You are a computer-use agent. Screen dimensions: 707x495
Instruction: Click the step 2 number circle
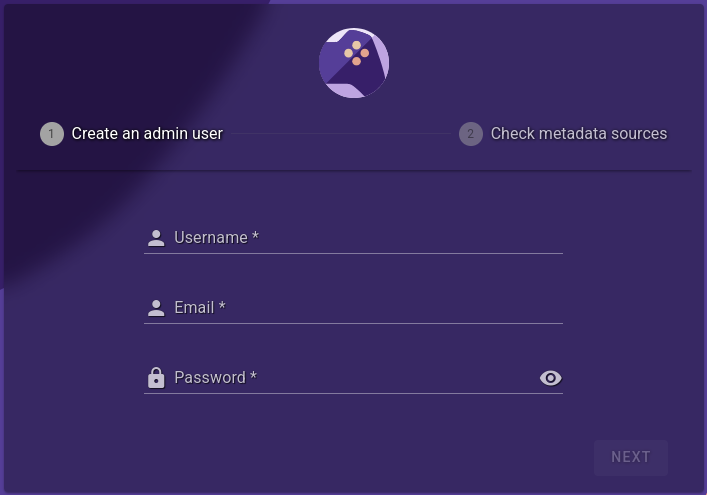471,134
